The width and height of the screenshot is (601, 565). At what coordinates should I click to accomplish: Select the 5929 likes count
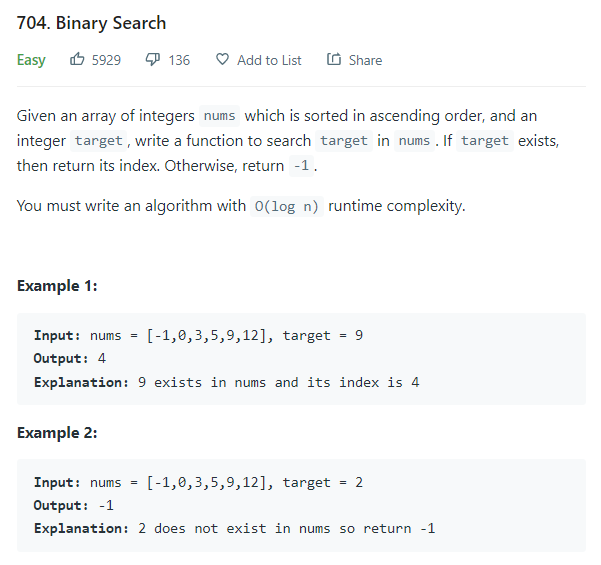(x=106, y=60)
